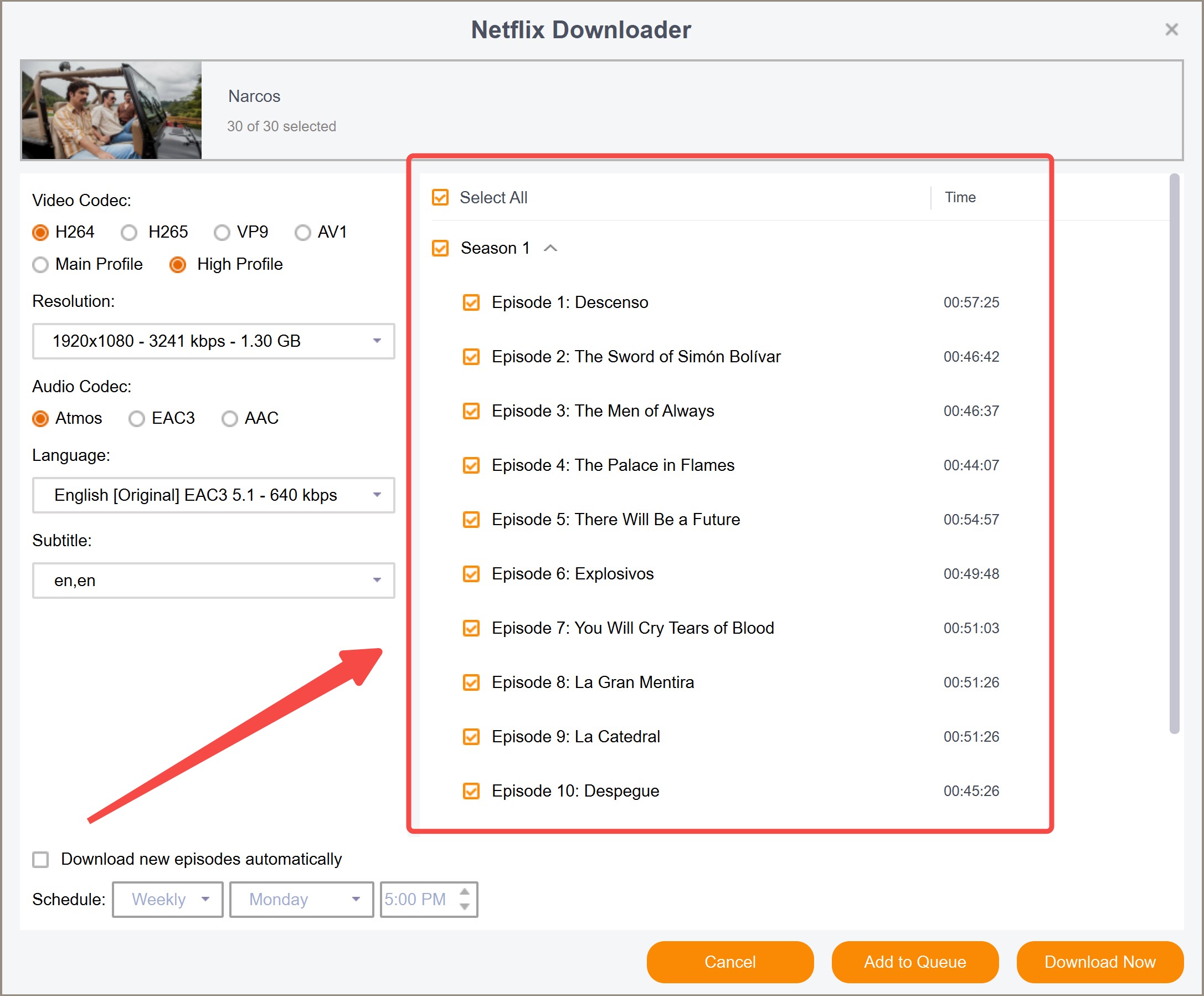Click the episode list vertical scrollbar
This screenshot has height=996, width=1204.
pyautogui.click(x=1174, y=454)
